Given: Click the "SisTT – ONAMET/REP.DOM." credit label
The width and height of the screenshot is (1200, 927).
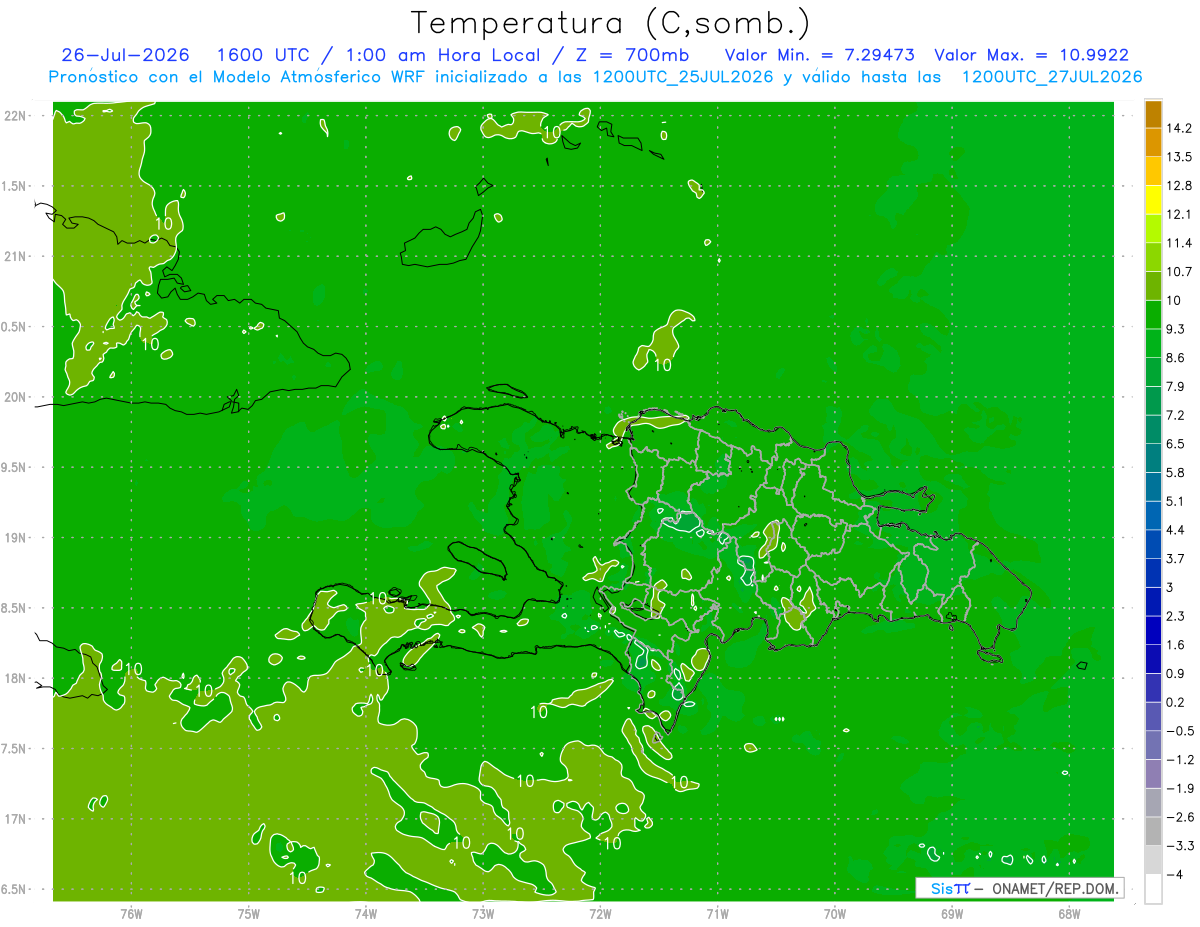Looking at the screenshot, I should (x=1020, y=888).
